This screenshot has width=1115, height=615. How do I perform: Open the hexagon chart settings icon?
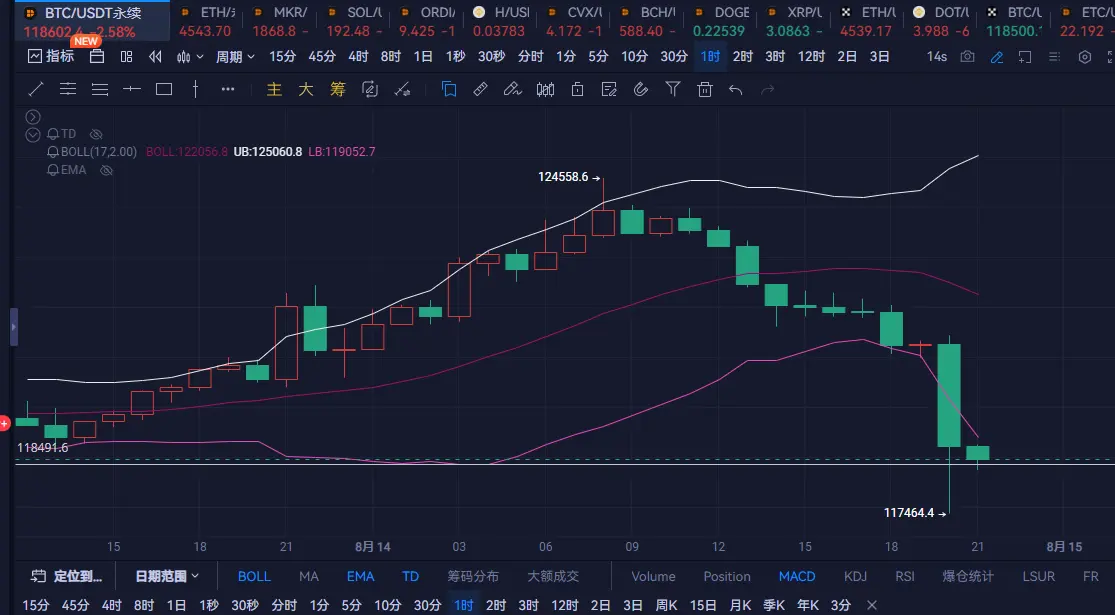click(1084, 57)
